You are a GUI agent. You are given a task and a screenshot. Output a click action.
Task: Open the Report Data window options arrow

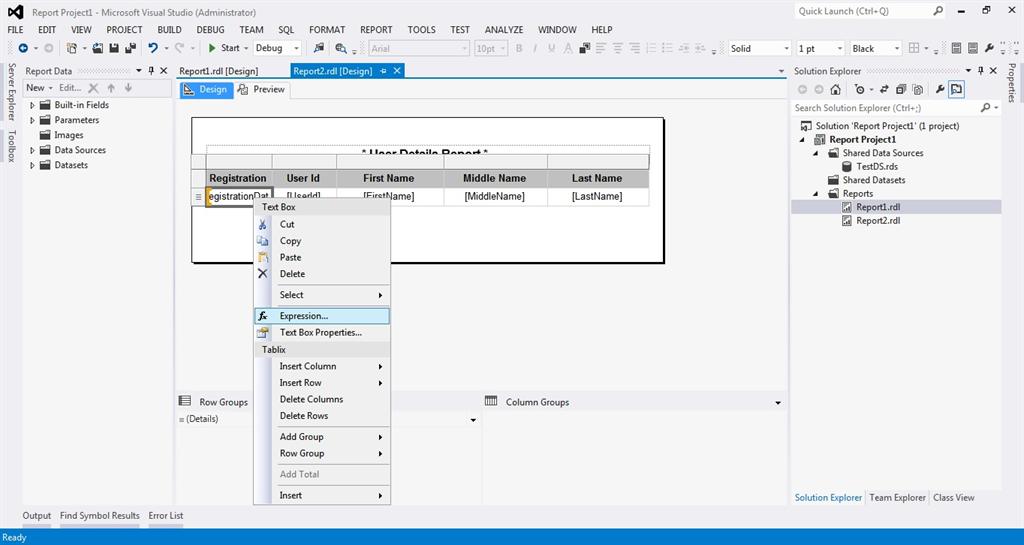coord(138,70)
